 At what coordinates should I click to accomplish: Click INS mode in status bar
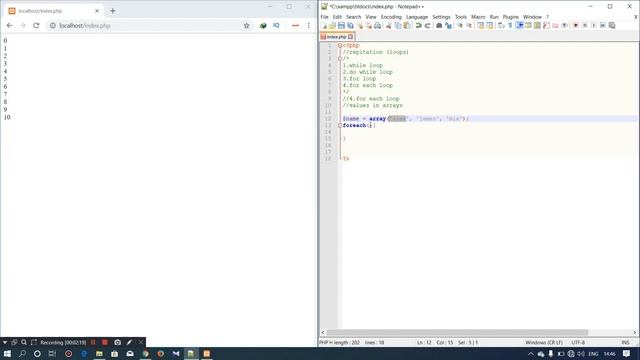[625, 342]
